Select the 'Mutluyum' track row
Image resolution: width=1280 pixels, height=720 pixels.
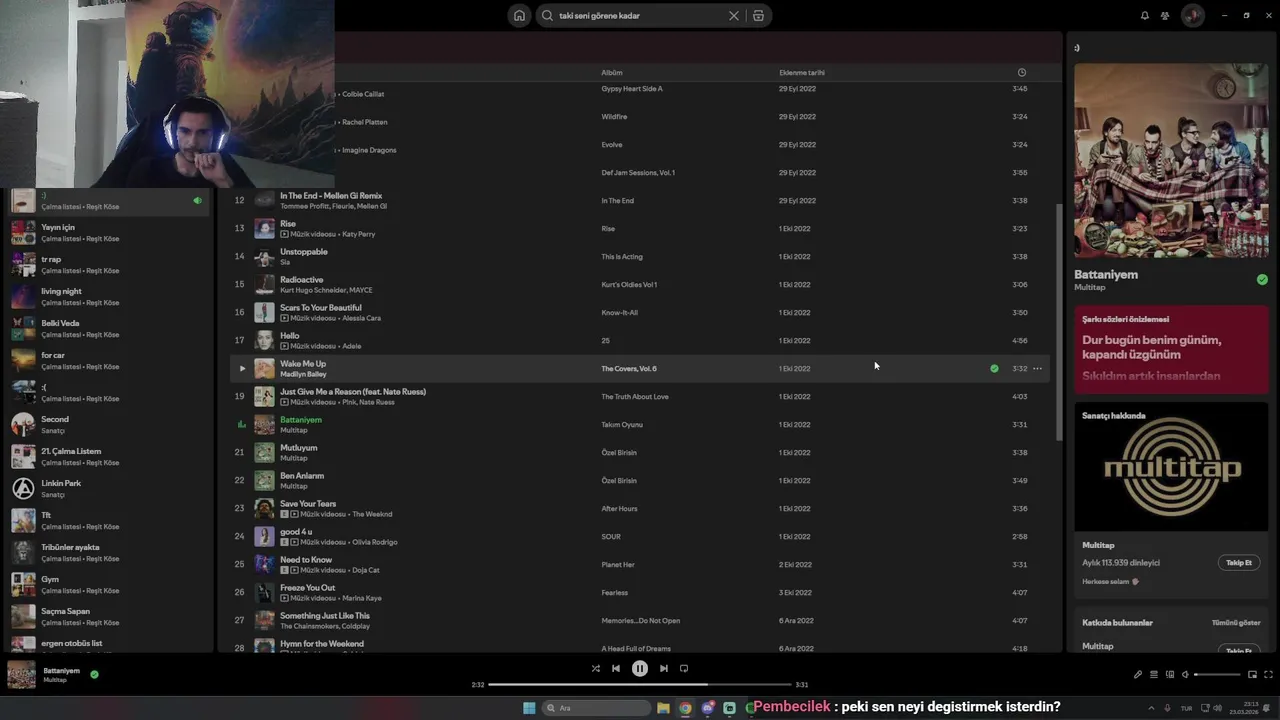coord(640,452)
